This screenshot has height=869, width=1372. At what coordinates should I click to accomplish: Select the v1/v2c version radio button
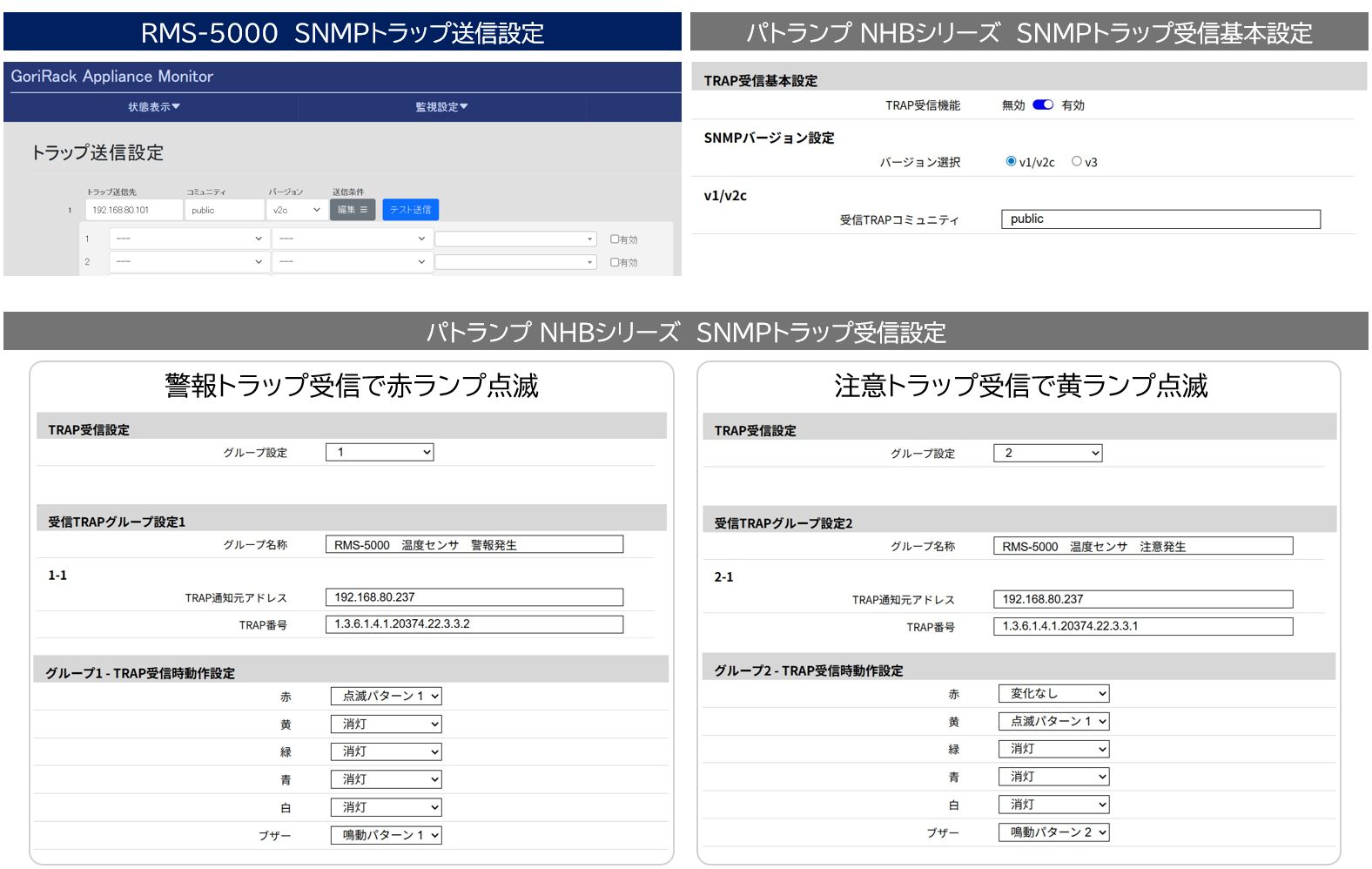[x=1011, y=161]
